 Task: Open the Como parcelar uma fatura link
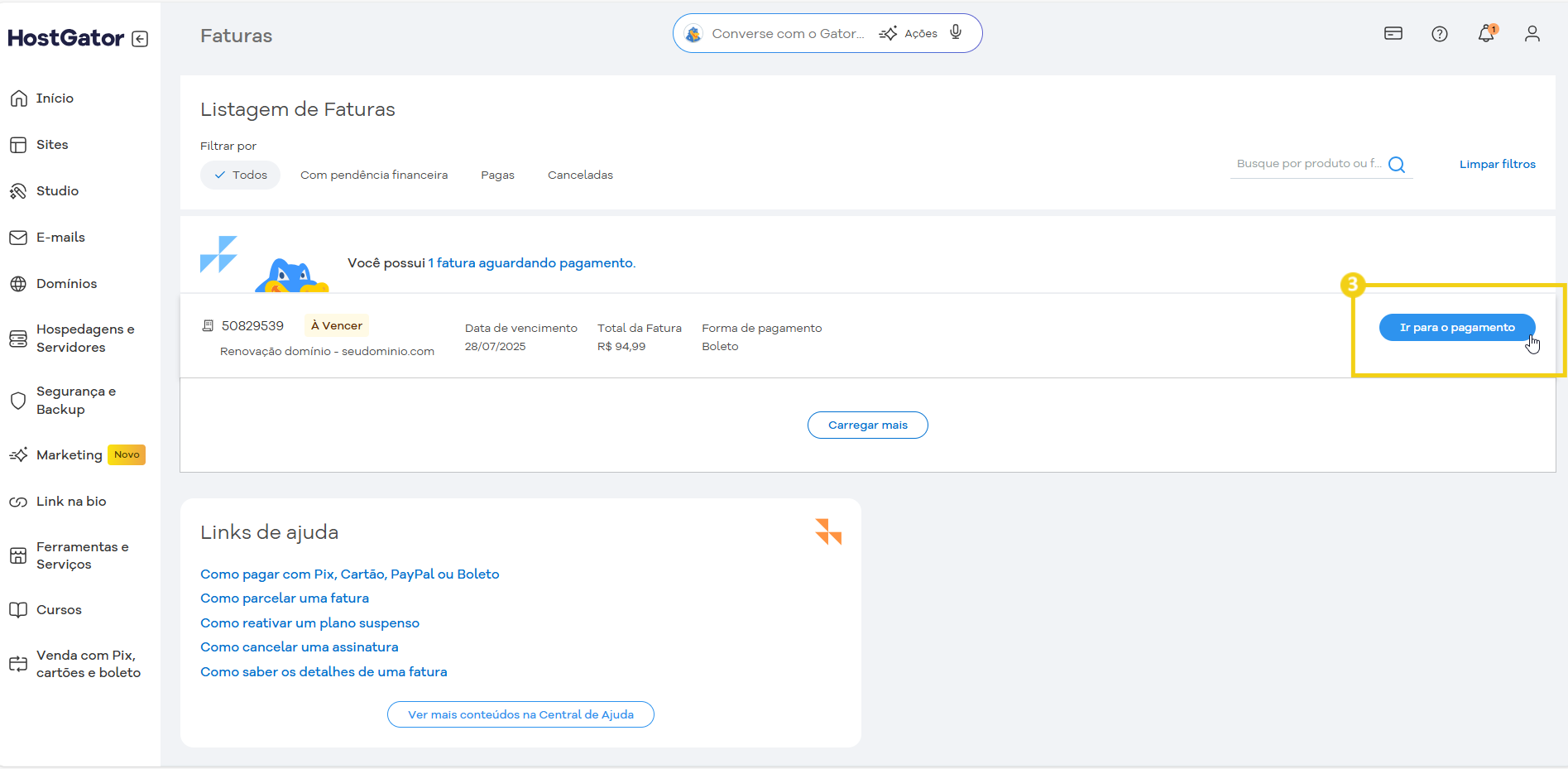pyautogui.click(x=285, y=598)
